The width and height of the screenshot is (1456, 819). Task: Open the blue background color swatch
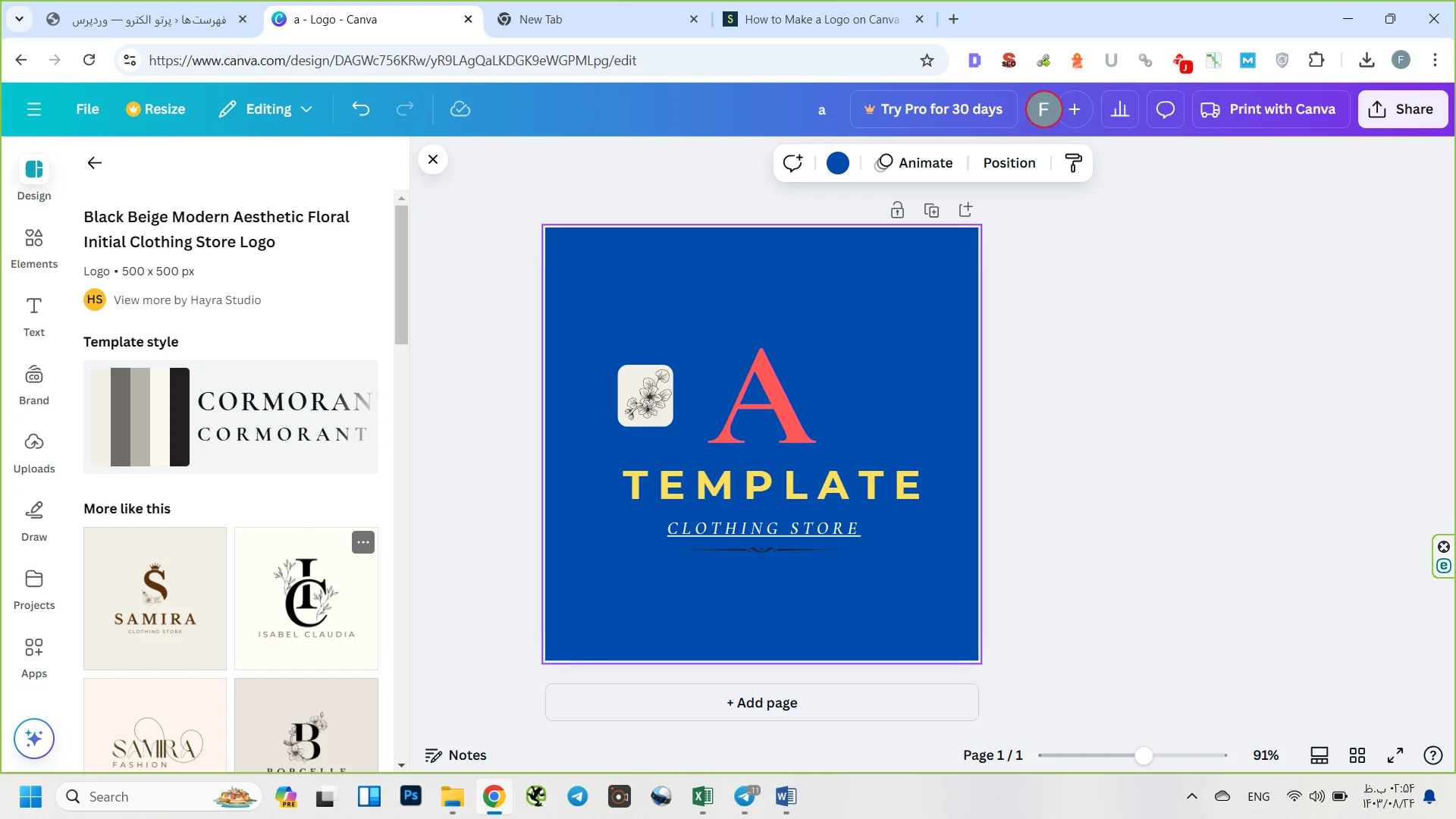(x=838, y=163)
